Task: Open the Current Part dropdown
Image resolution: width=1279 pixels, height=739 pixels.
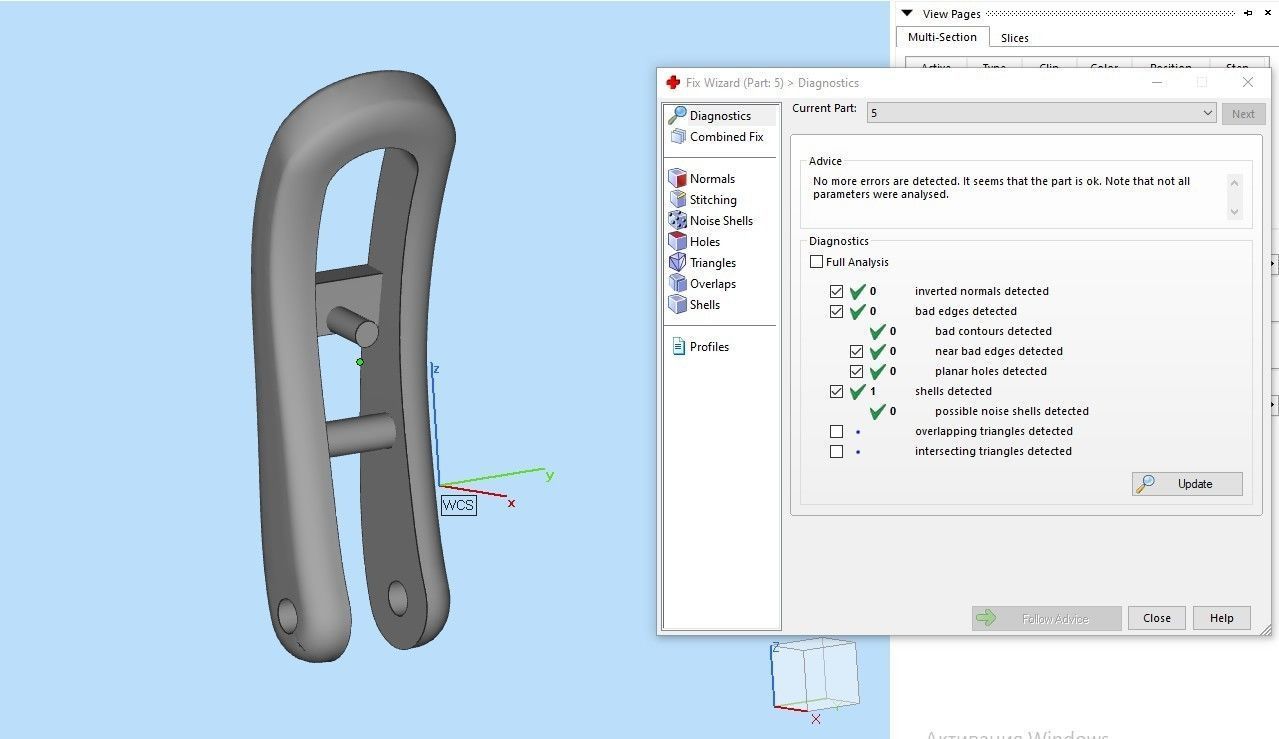Action: click(1041, 113)
